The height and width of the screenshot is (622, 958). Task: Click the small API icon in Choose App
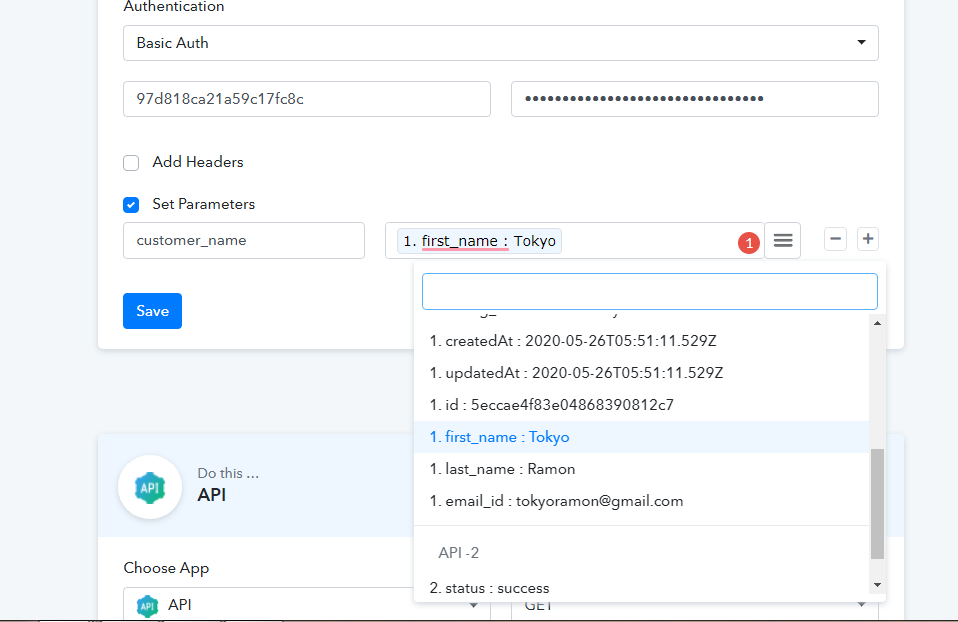pos(147,605)
